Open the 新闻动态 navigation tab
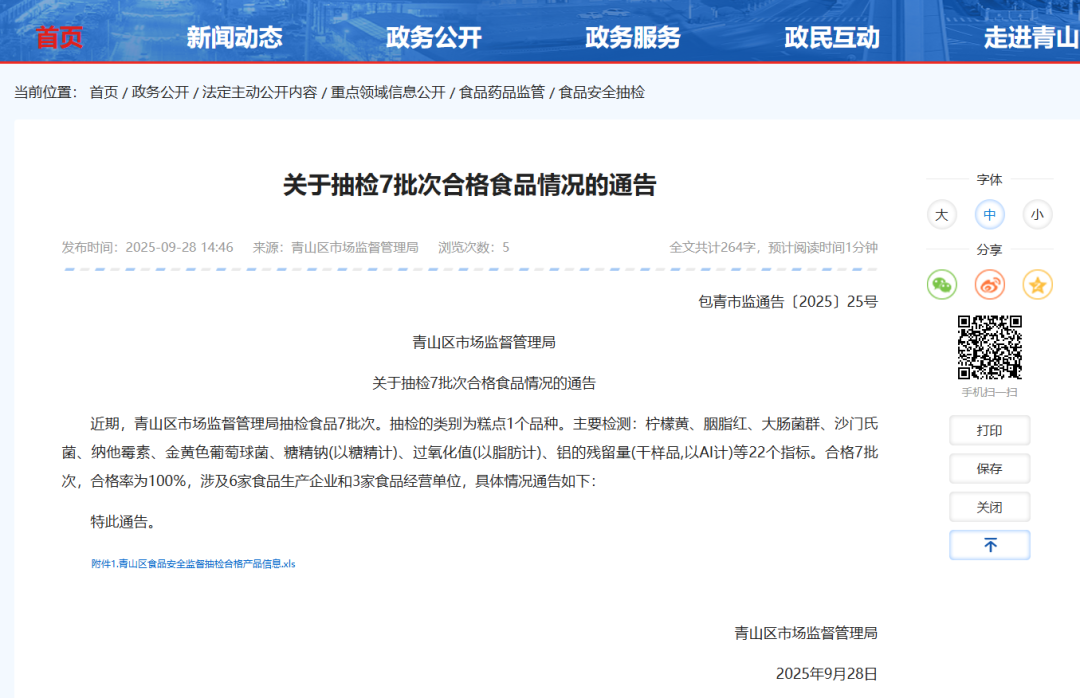The image size is (1080, 698). coord(234,38)
